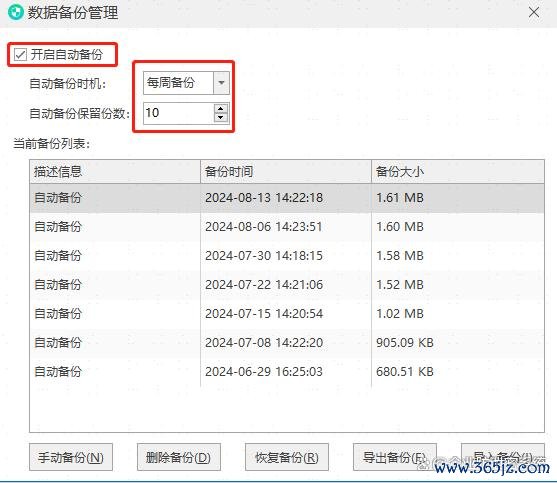The width and height of the screenshot is (557, 483).
Task: Select the 905.09 KB backup row
Action: [287, 343]
